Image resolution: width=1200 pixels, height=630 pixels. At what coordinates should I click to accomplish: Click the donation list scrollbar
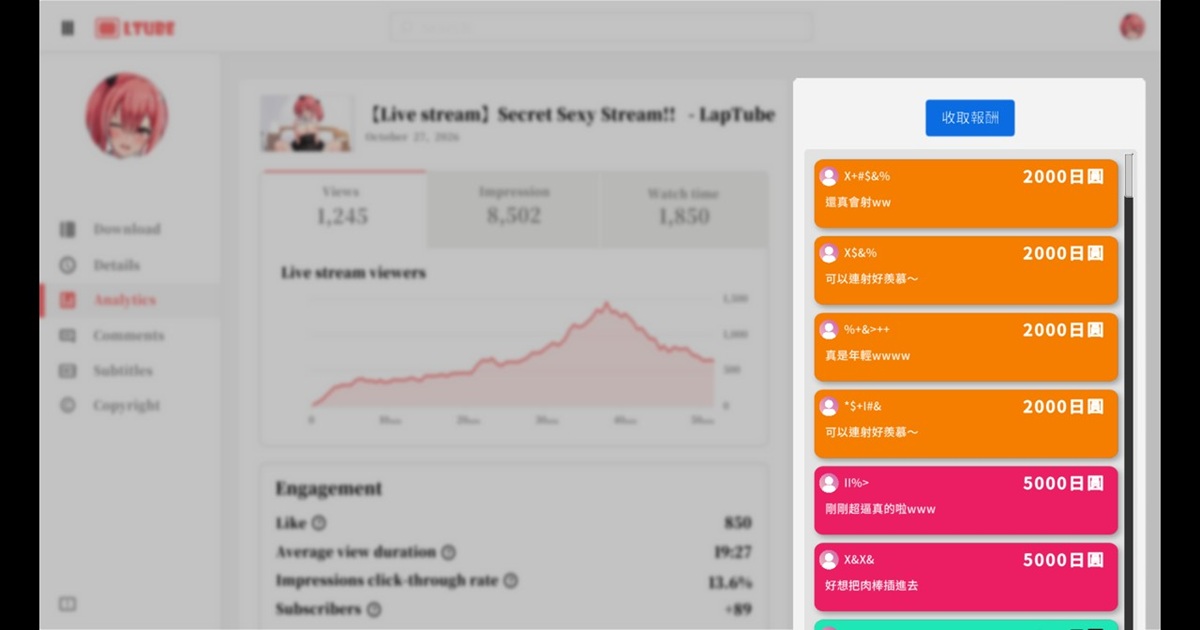(x=1129, y=390)
